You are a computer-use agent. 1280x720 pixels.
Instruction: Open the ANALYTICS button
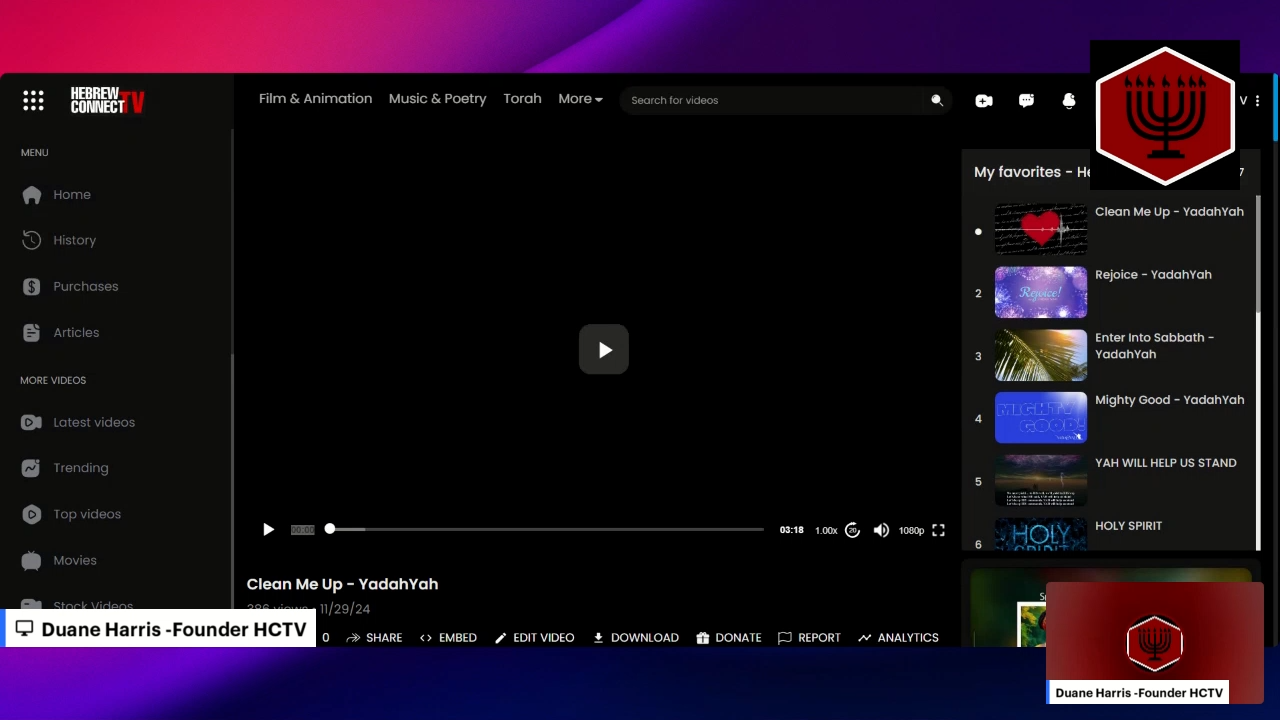coord(898,637)
